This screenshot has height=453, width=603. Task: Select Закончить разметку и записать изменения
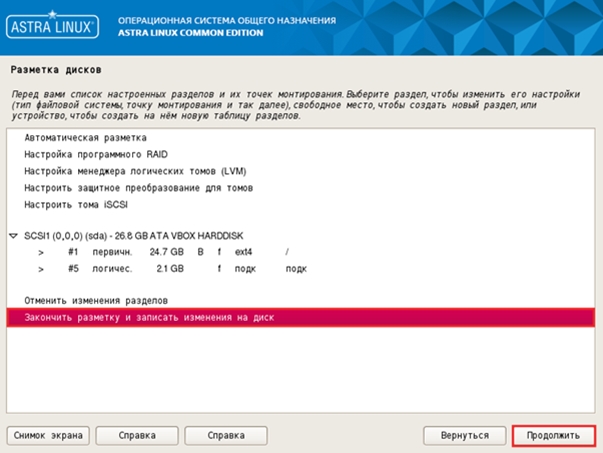click(x=301, y=318)
